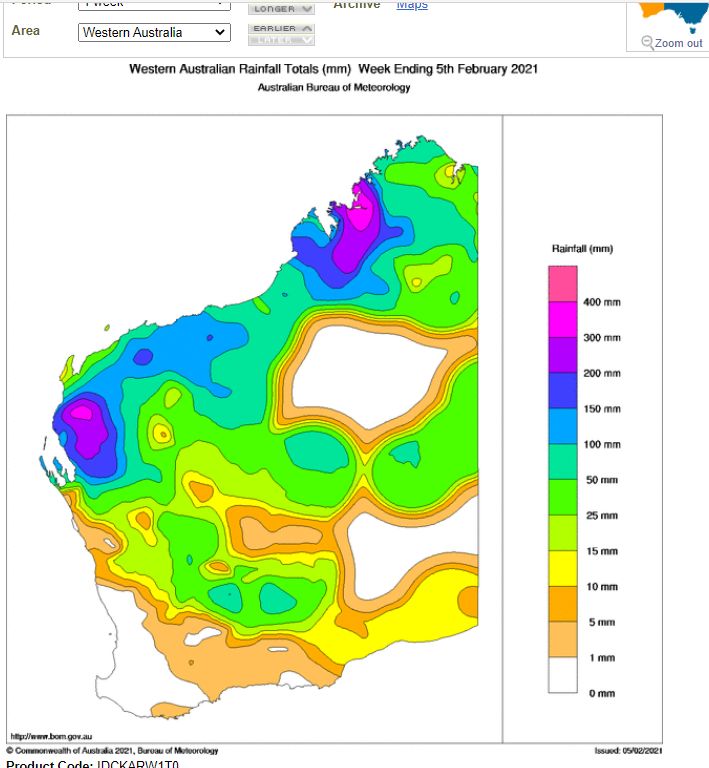Click the 25 mm legend label
This screenshot has height=768, width=709.
point(602,516)
